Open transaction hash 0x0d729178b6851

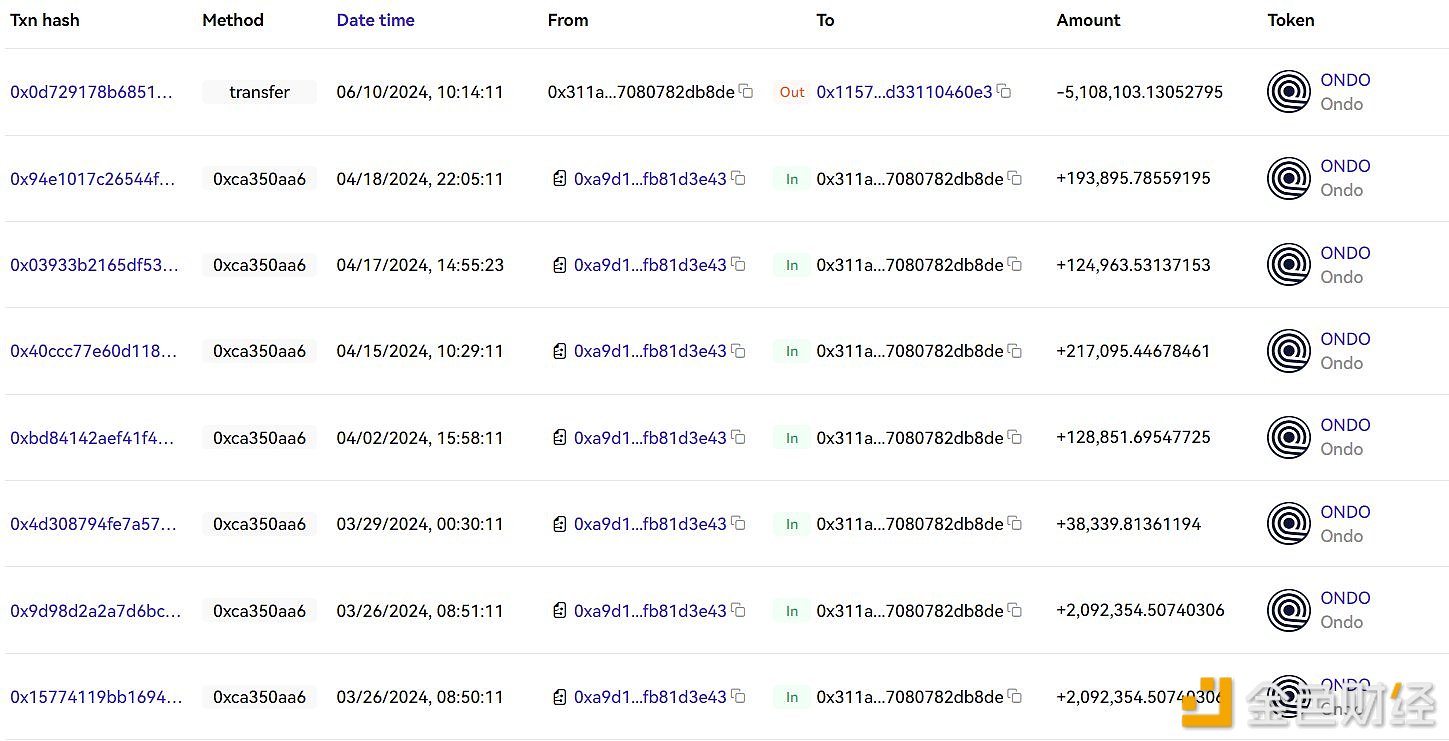pos(91,92)
